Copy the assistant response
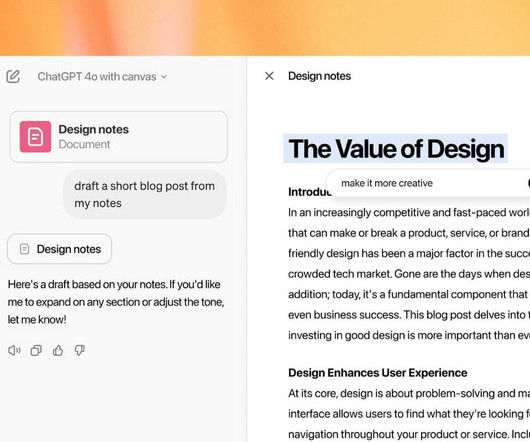 click(36, 350)
